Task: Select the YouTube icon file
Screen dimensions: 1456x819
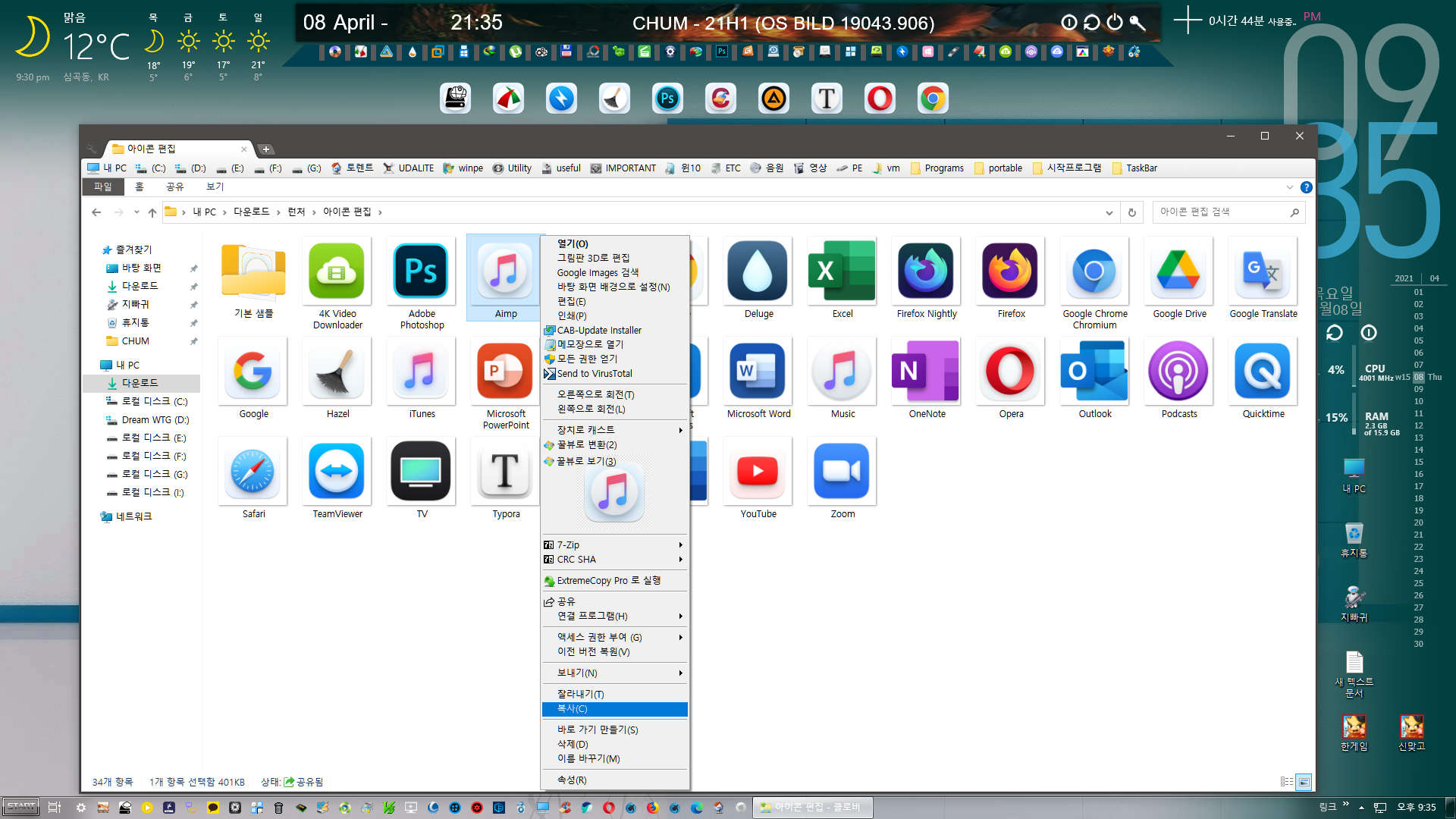Action: 758,478
